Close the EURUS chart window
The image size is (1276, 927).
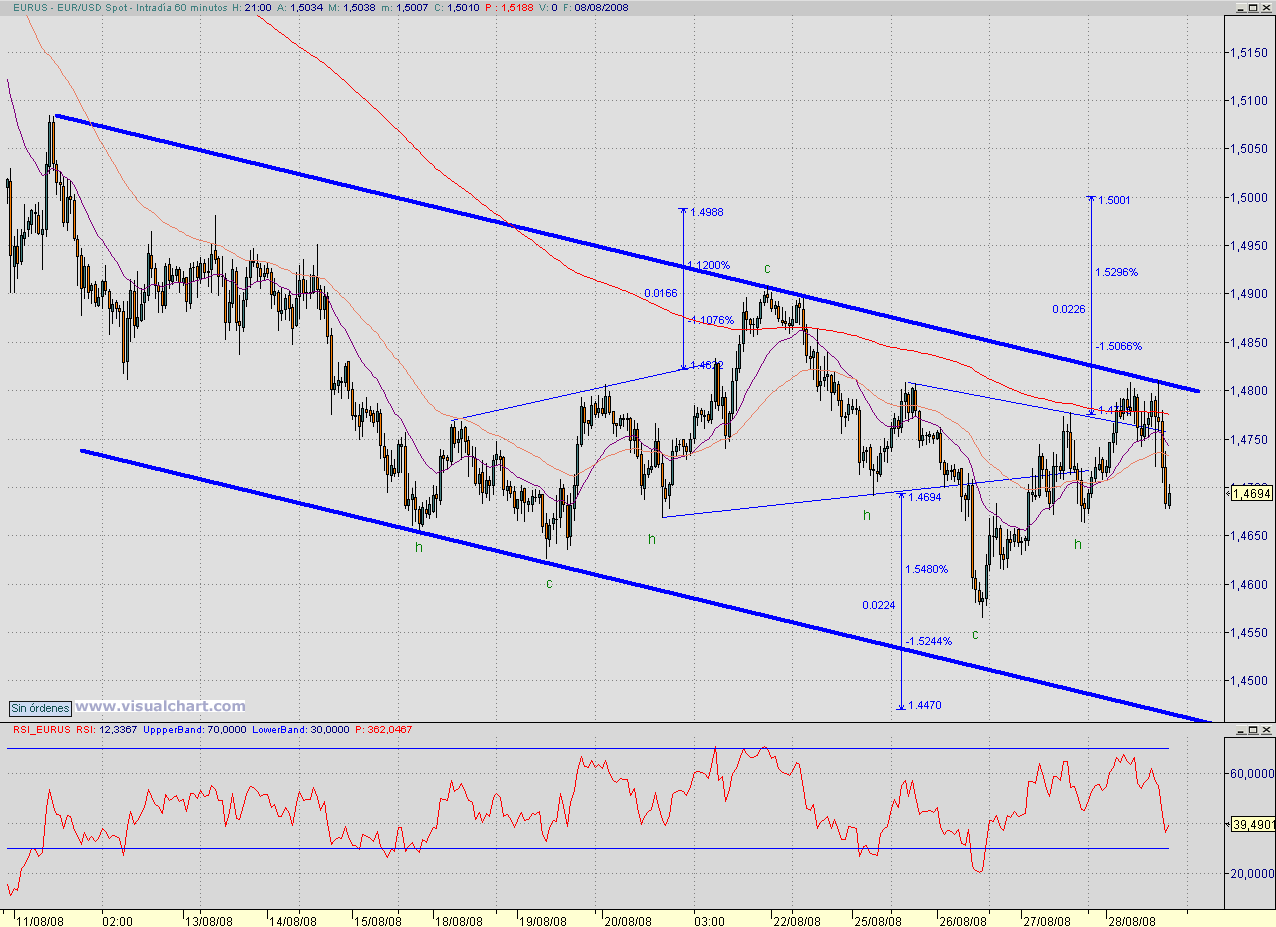1267,7
